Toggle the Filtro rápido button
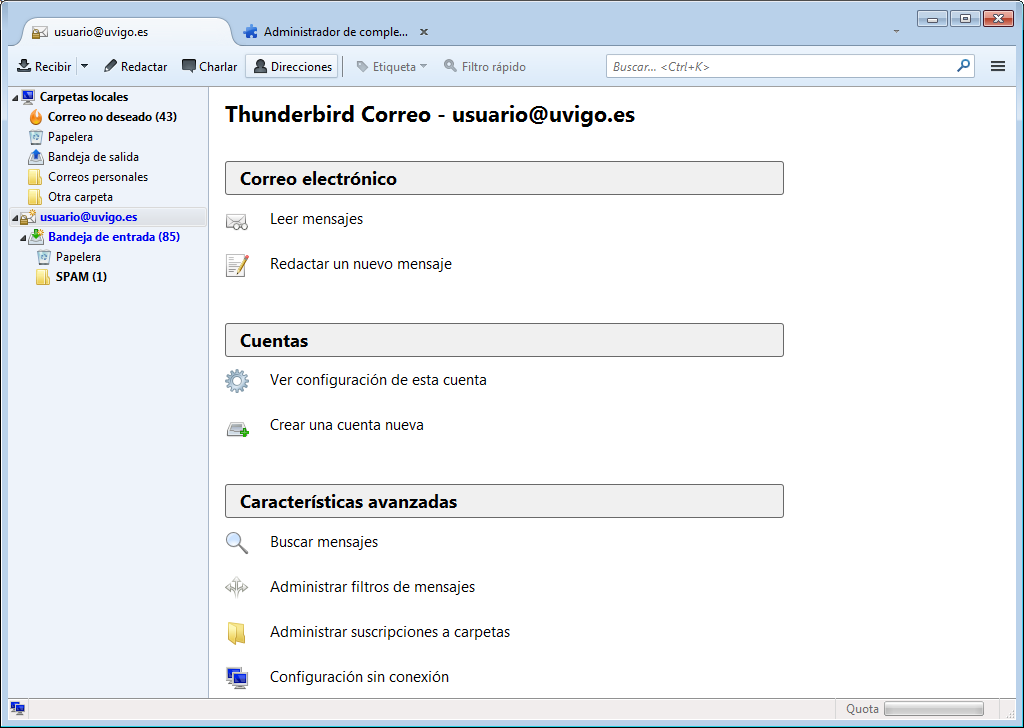1024x728 pixels. click(x=485, y=66)
